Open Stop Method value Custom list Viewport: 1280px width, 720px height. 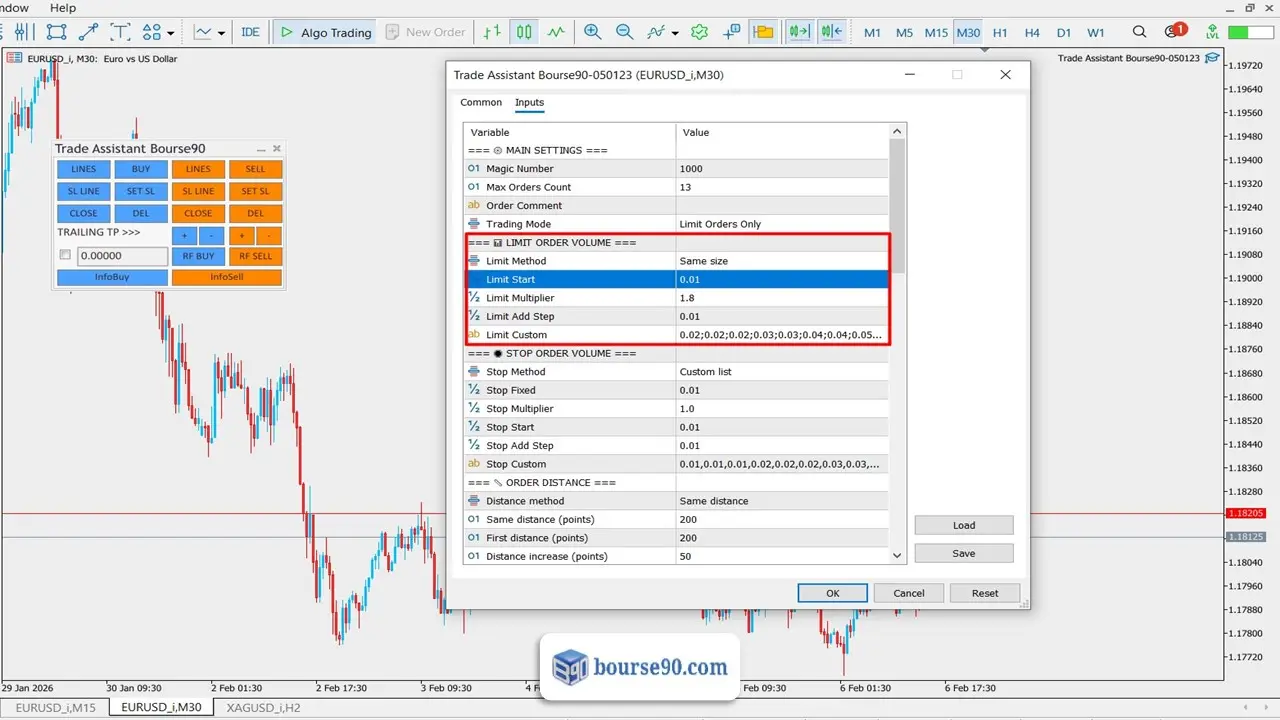[782, 372]
